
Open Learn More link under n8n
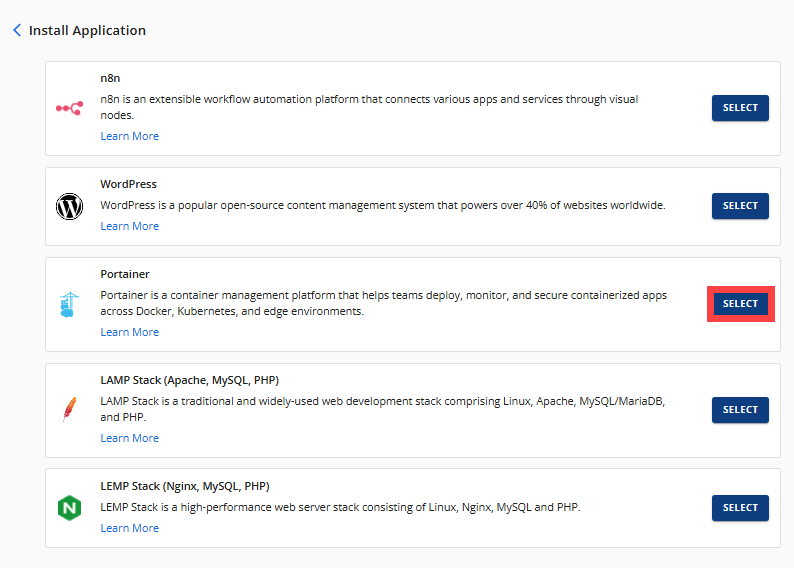tap(129, 136)
